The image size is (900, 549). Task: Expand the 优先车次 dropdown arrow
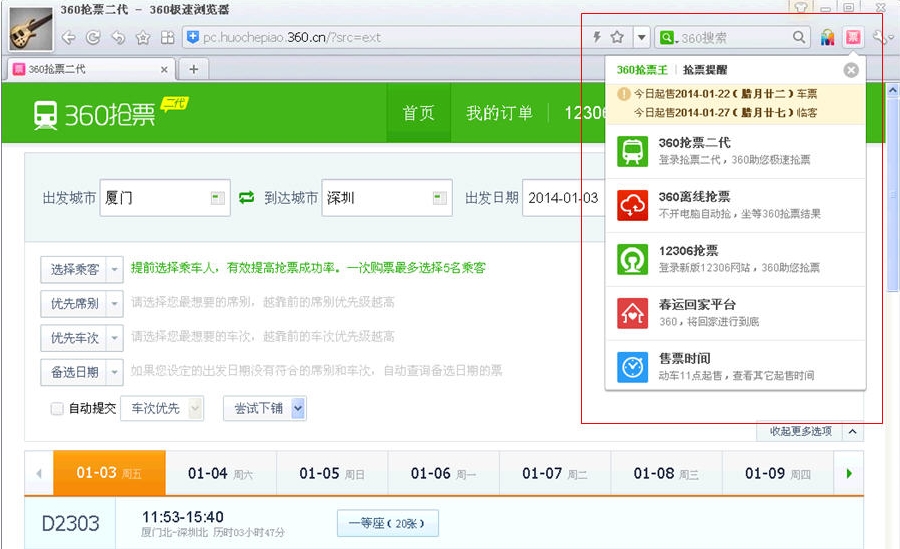point(115,338)
